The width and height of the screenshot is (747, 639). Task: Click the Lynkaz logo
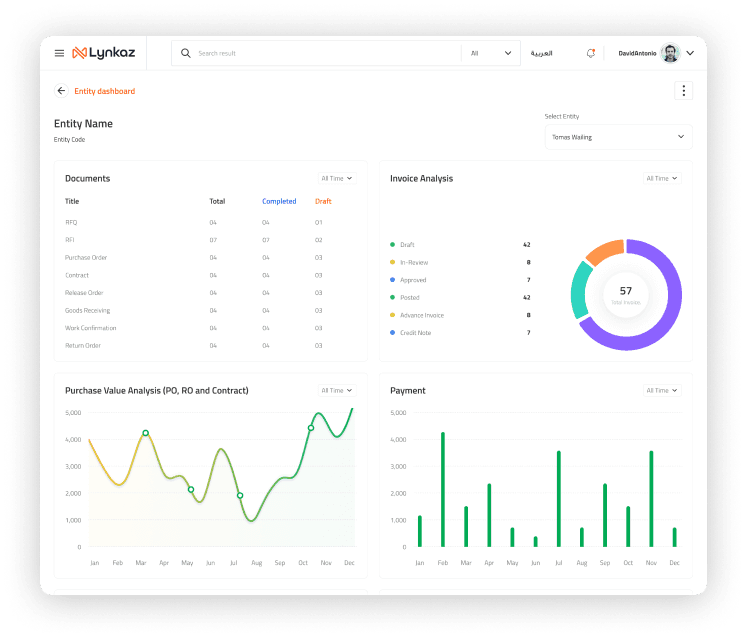103,53
